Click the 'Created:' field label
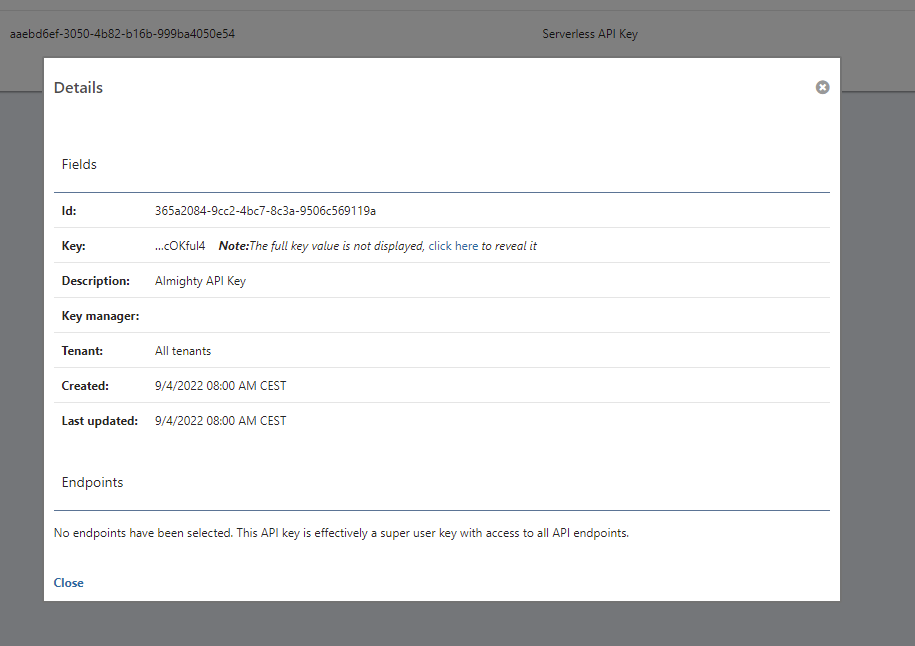Viewport: 915px width, 646px height. pos(85,386)
